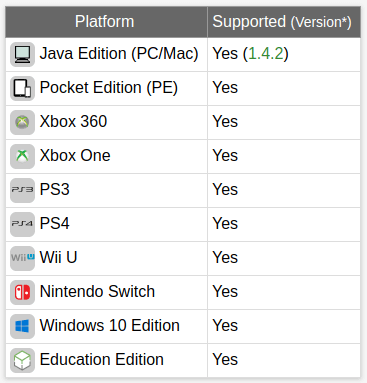Select the Windows 10 Edition logo icon
Viewport: 367px width, 383px height.
coord(22,326)
